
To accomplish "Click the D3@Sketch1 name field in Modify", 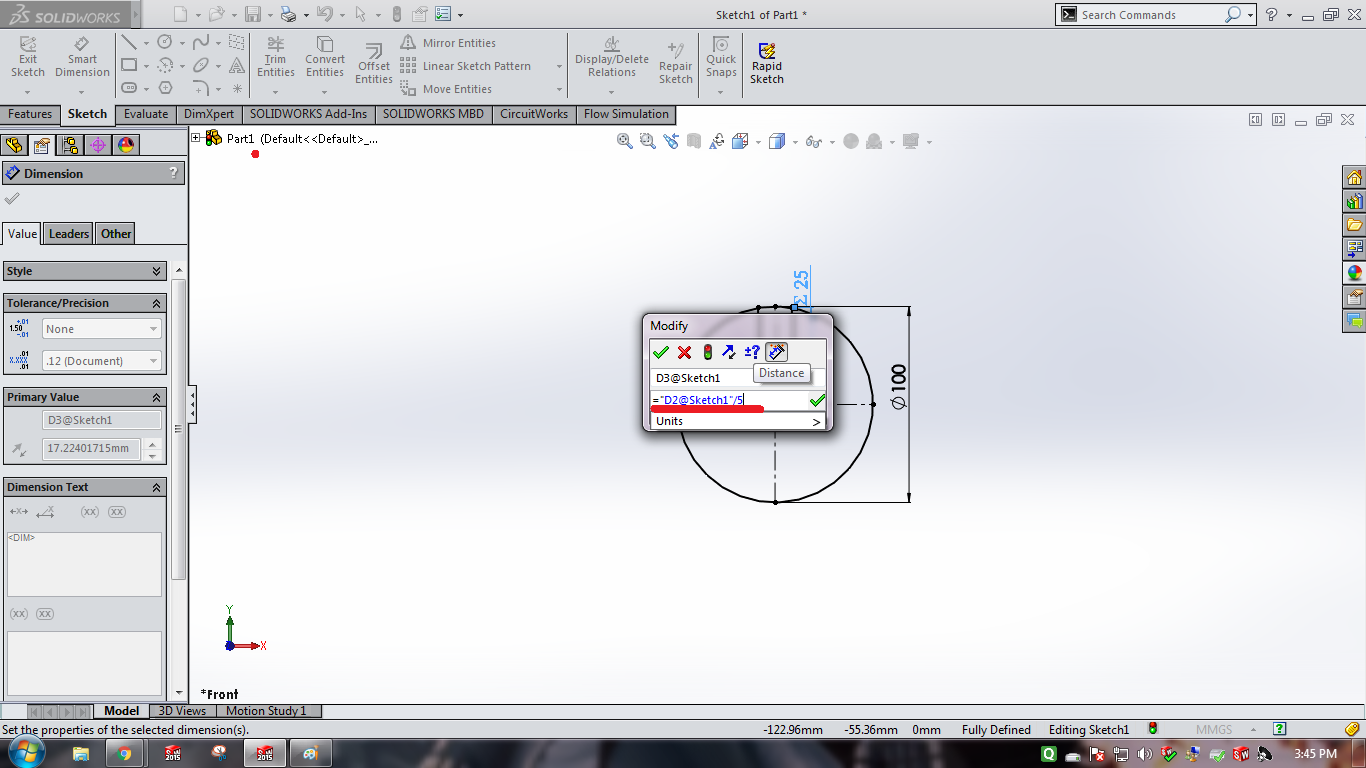I will point(737,378).
